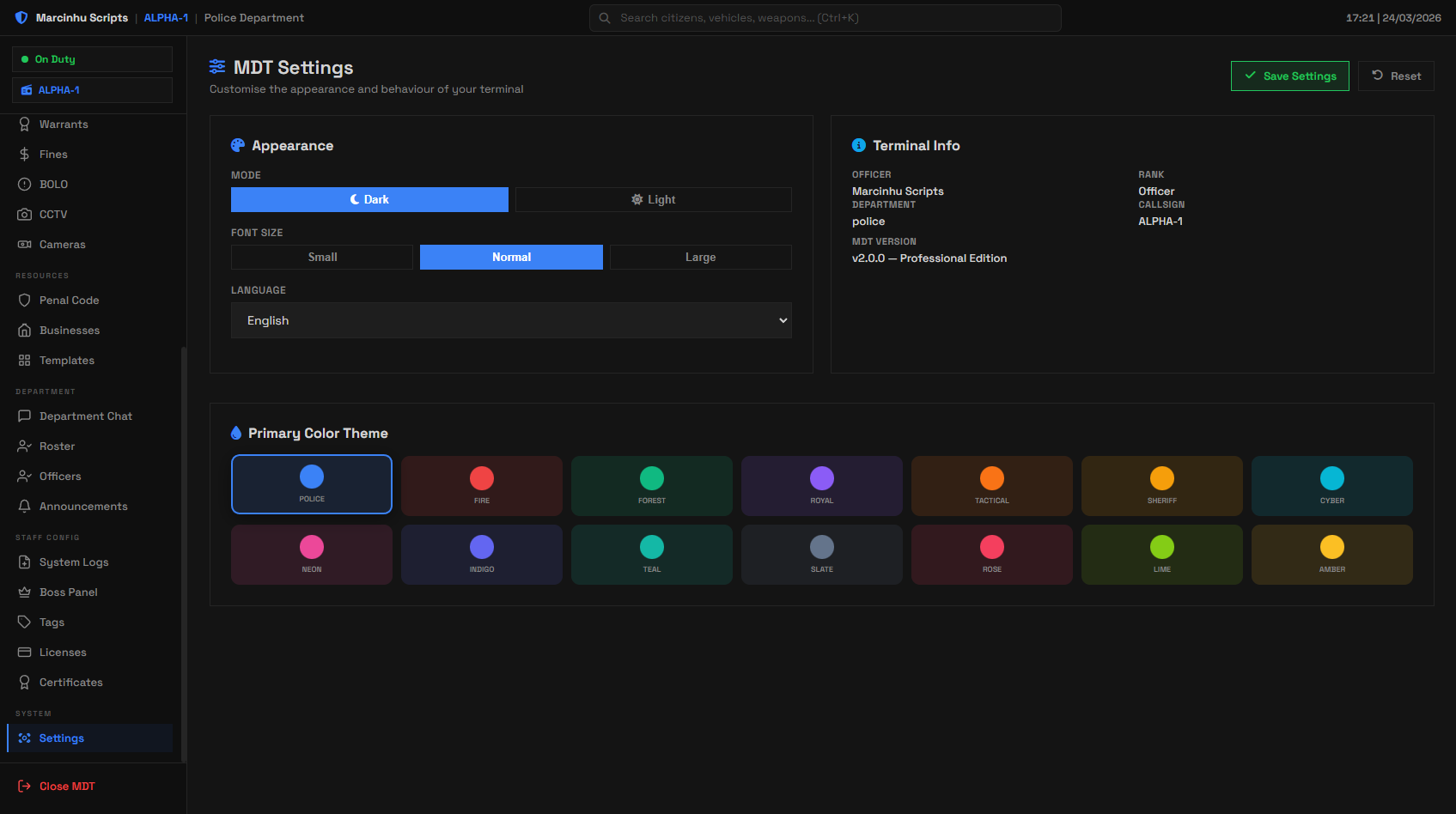Pick the Forest green theme swatch
This screenshot has width=1456, height=814.
(652, 486)
